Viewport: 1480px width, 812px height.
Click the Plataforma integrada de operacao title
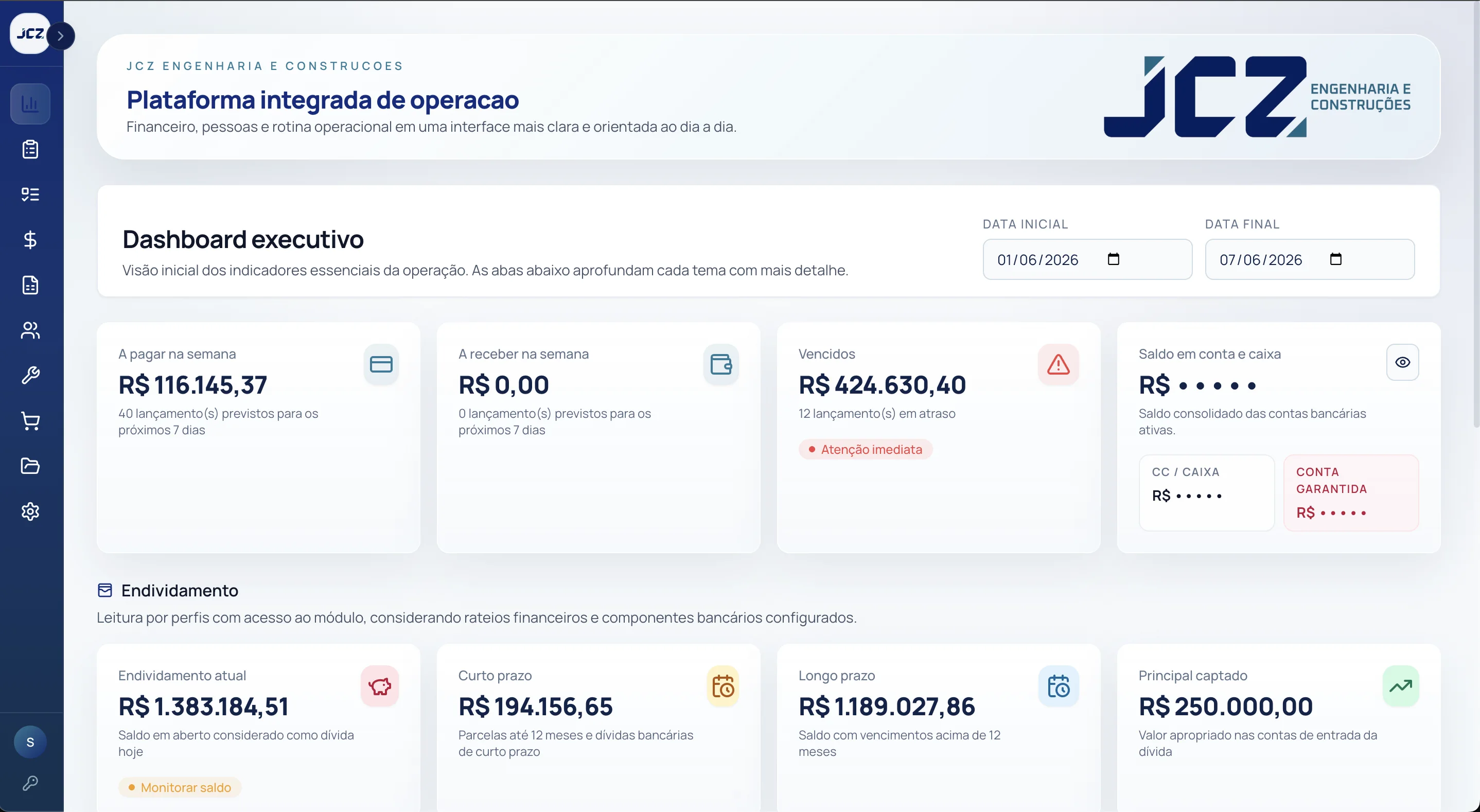click(x=322, y=100)
